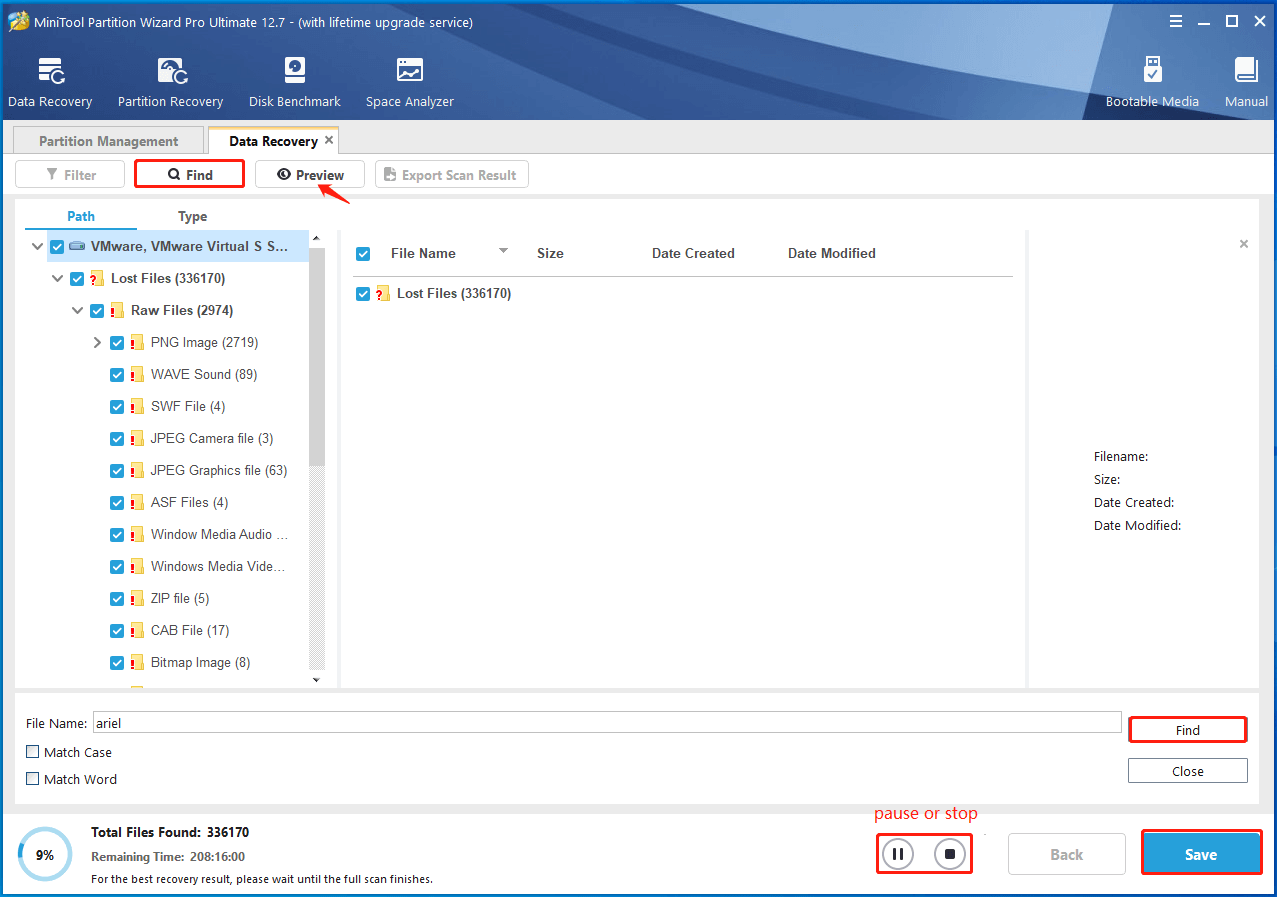This screenshot has width=1277, height=897.
Task: Collapse the Lost Files tree node
Action: (57, 278)
